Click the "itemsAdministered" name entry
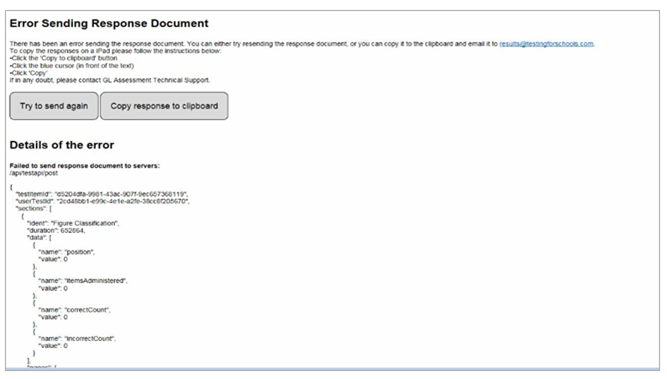667x379 pixels. tap(83, 281)
